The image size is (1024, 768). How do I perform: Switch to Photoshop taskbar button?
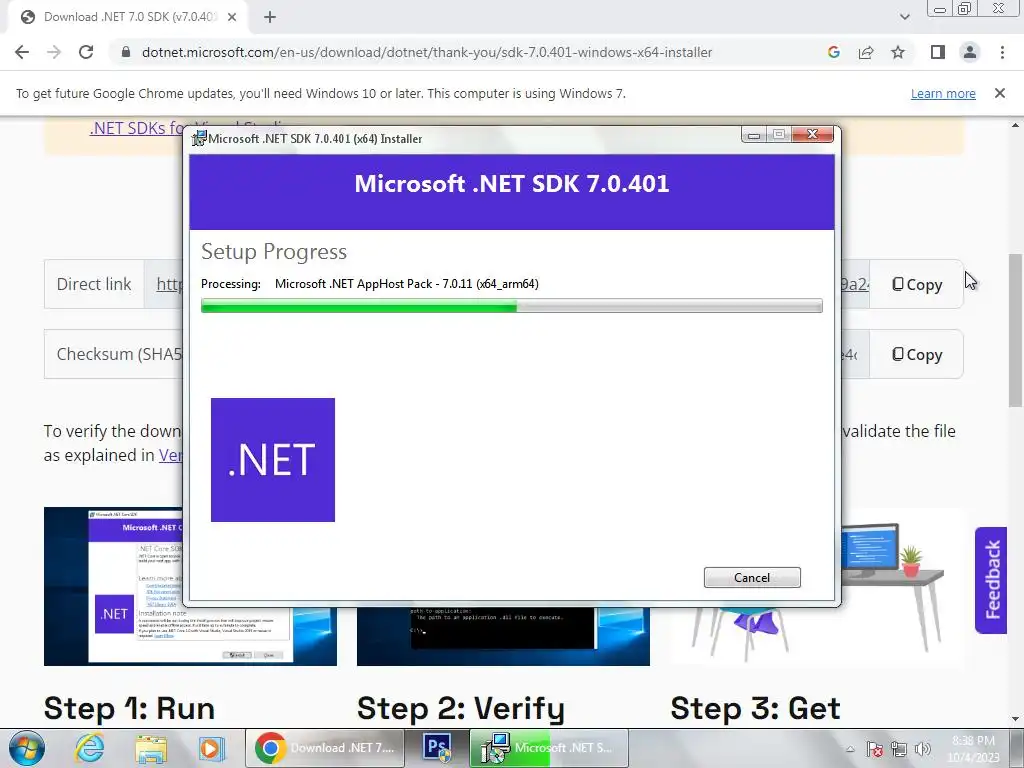437,748
